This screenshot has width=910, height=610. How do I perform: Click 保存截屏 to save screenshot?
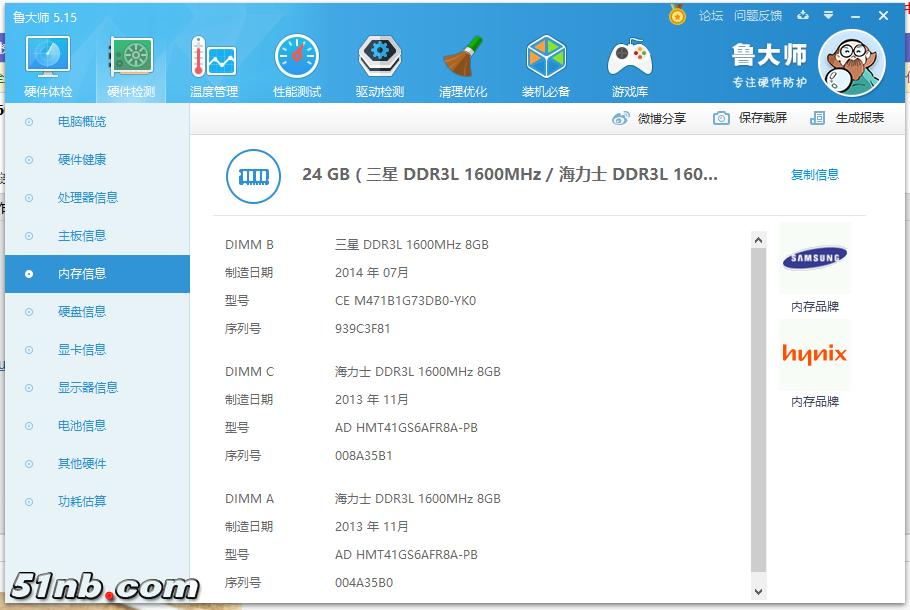750,118
